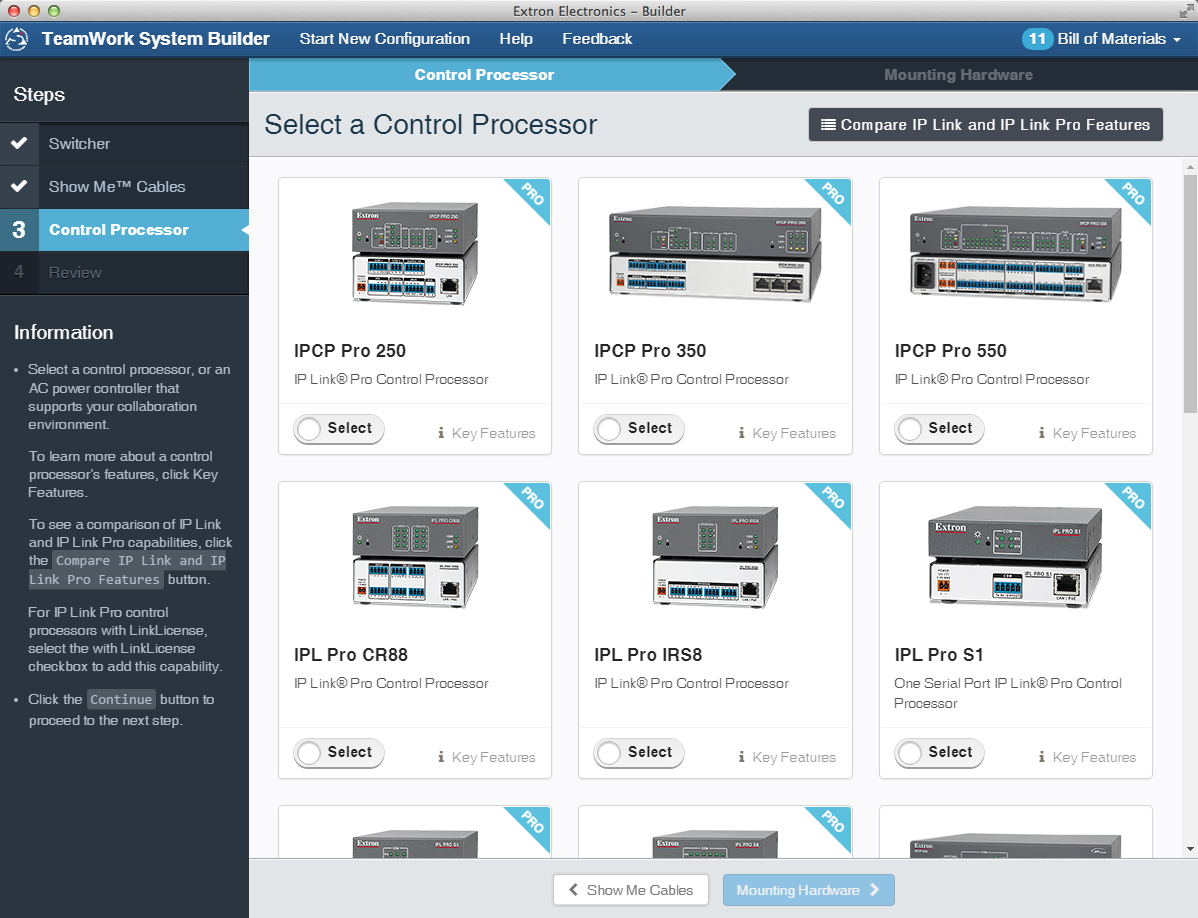Click the IPL Pro CR88 product image
The height and width of the screenshot is (918, 1198).
coord(415,556)
